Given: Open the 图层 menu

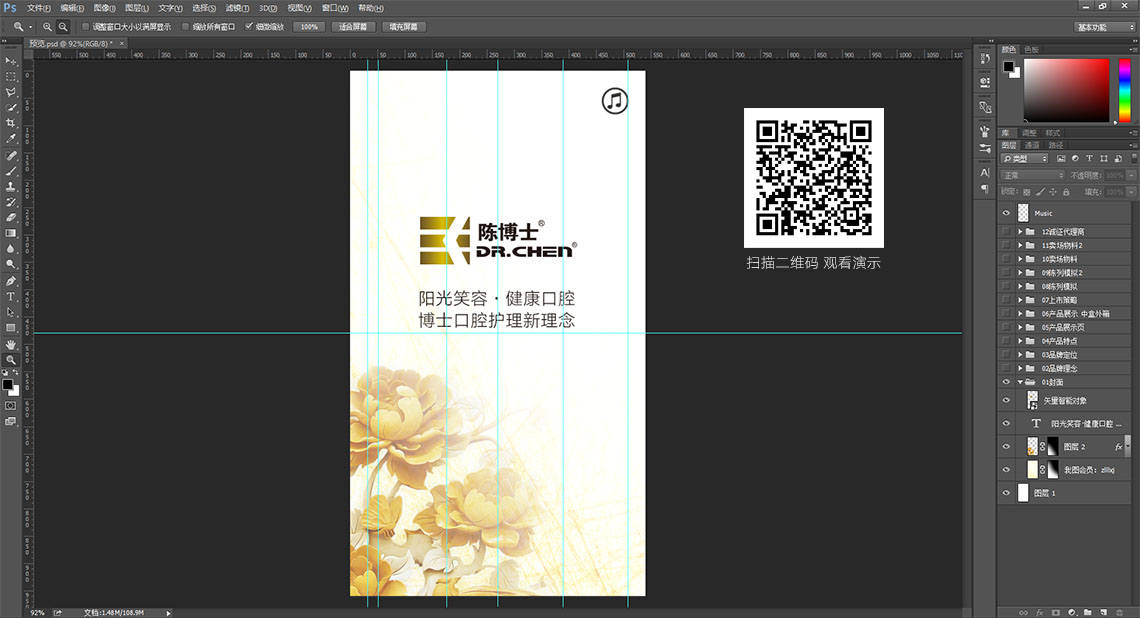Looking at the screenshot, I should (x=137, y=8).
